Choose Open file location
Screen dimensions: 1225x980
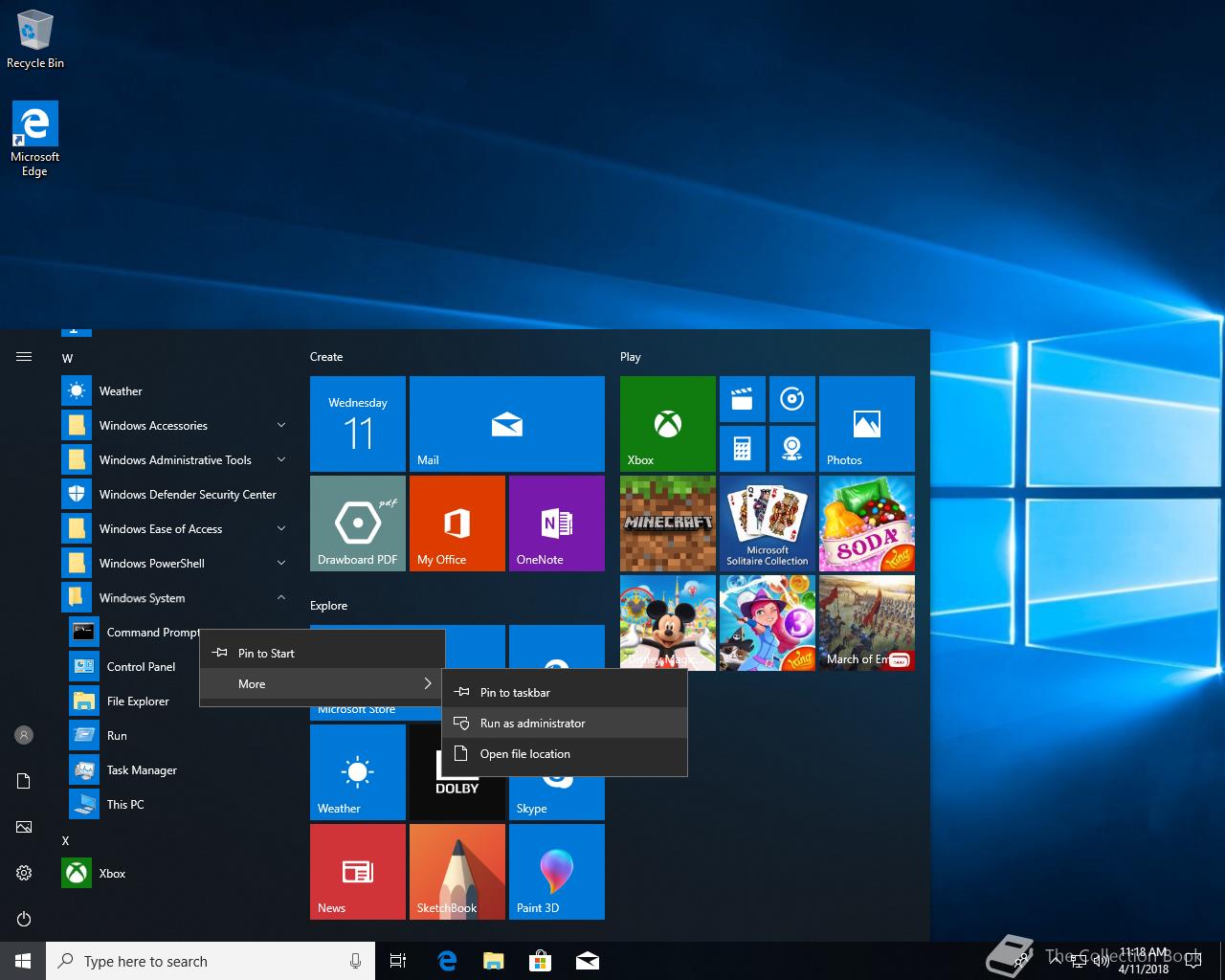[x=565, y=753]
